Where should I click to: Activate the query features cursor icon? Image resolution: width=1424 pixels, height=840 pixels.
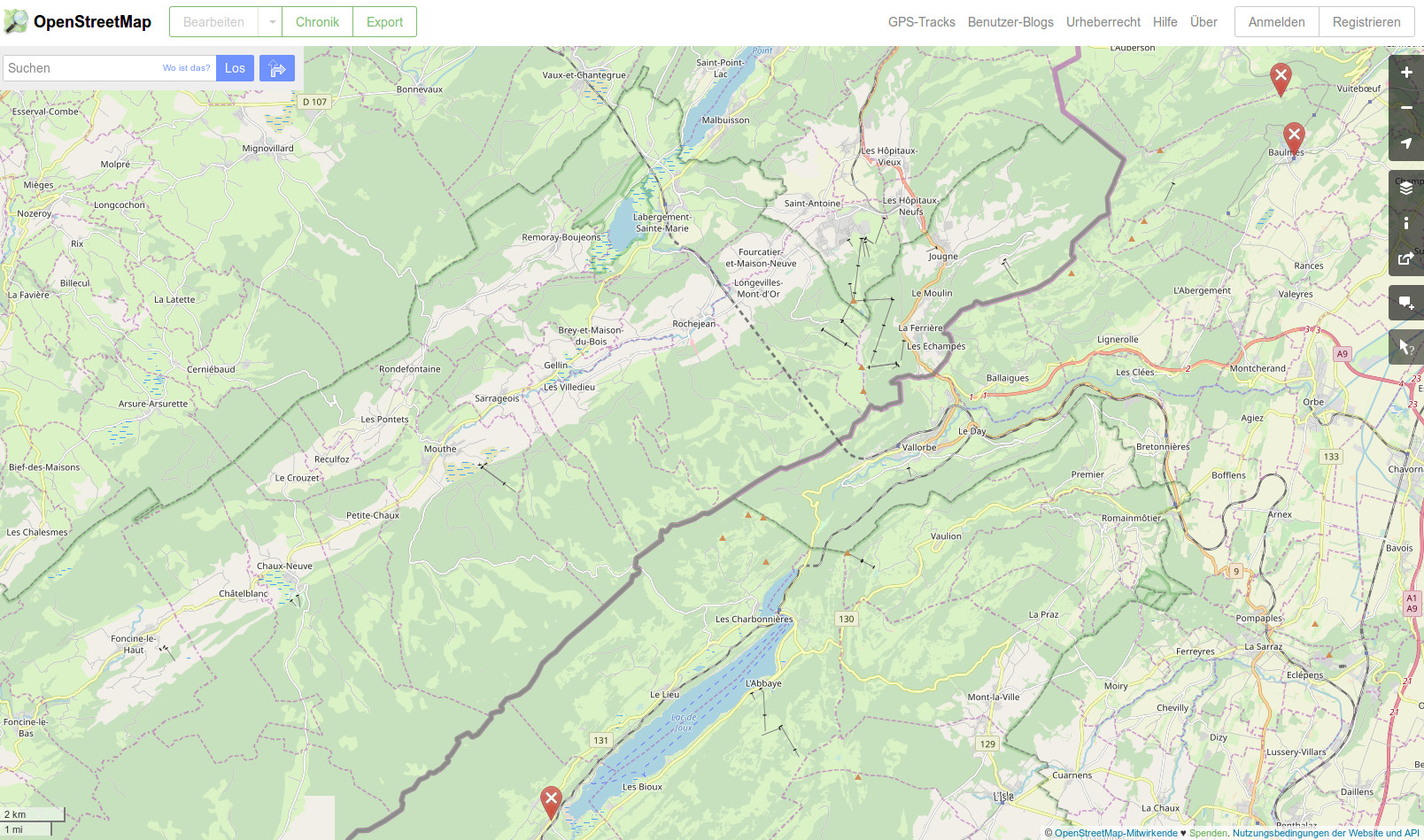[x=1406, y=347]
